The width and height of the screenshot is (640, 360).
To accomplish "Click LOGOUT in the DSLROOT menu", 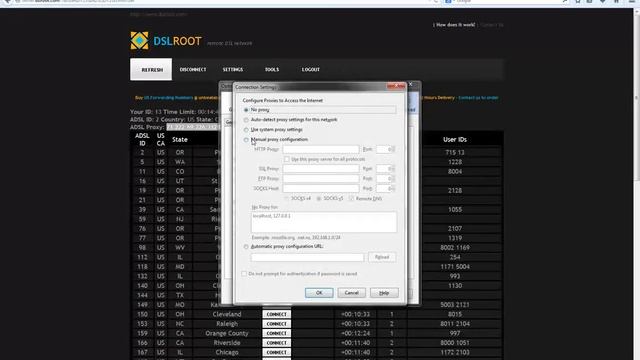I will click(x=311, y=70).
